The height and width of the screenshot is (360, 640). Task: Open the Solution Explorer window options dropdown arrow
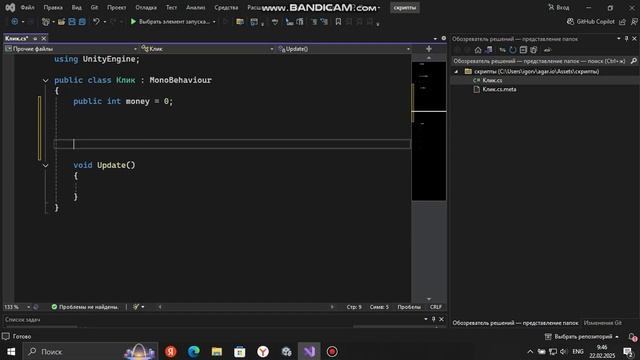click(x=619, y=39)
